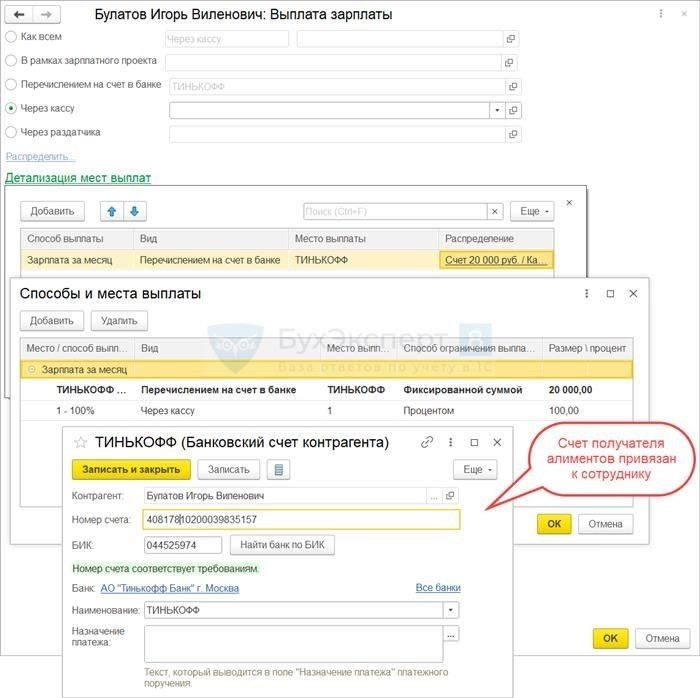Open 'Все банки' link
The width and height of the screenshot is (700, 698).
[x=438, y=588]
